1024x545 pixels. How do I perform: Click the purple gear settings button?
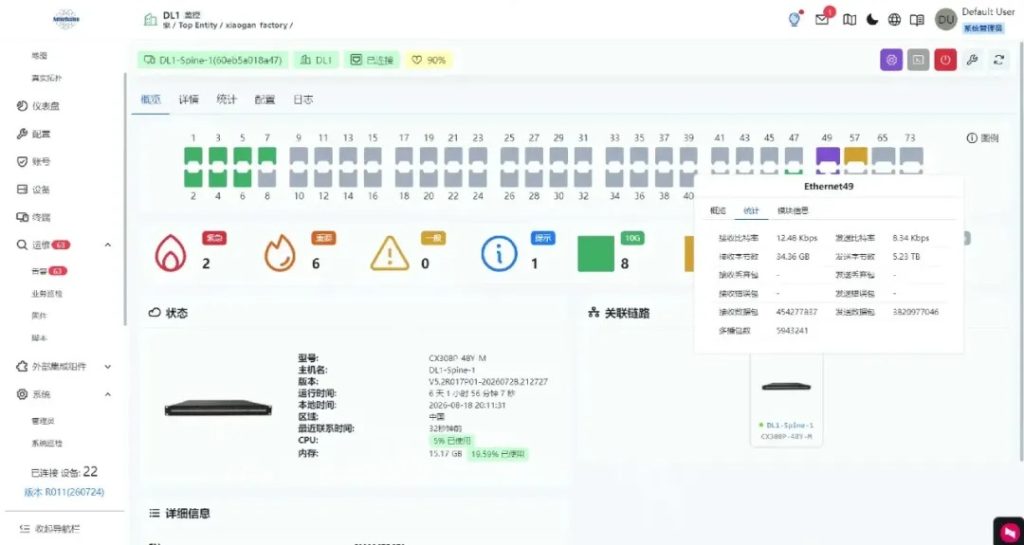(891, 60)
